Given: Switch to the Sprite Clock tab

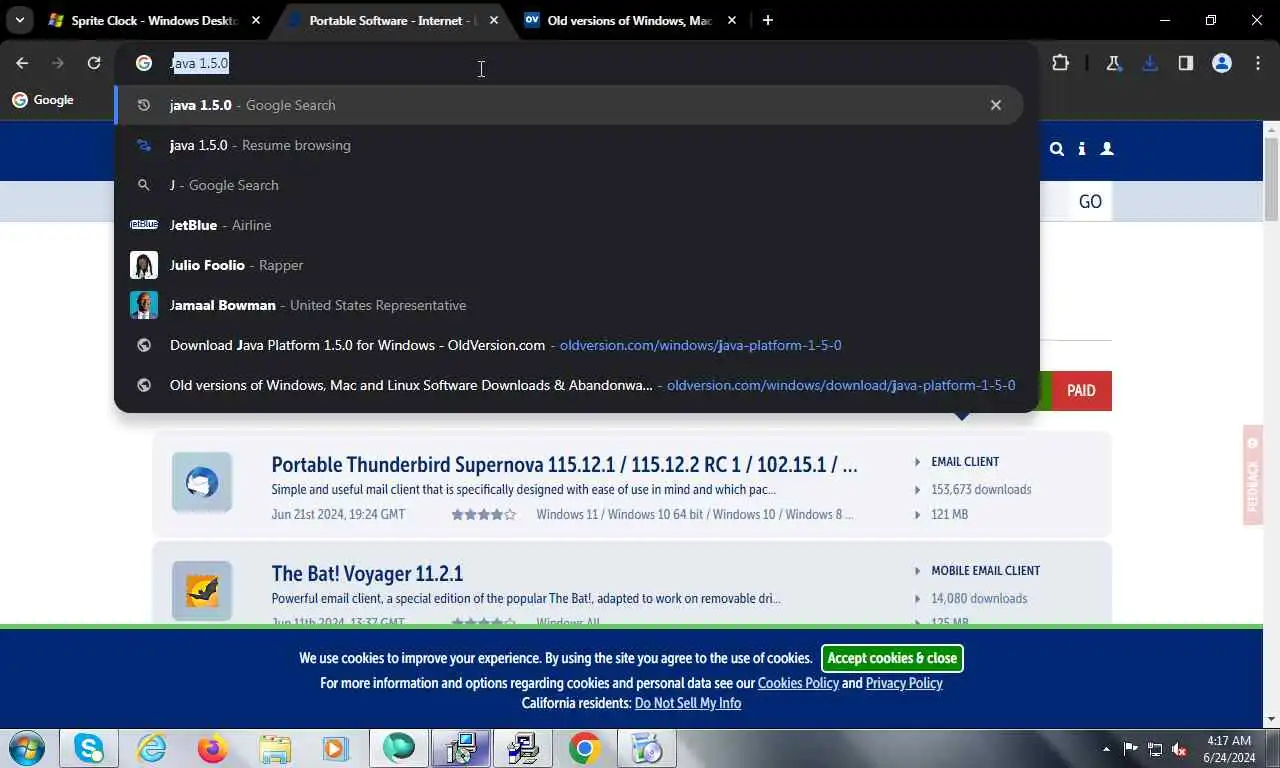Looking at the screenshot, I should click(155, 20).
